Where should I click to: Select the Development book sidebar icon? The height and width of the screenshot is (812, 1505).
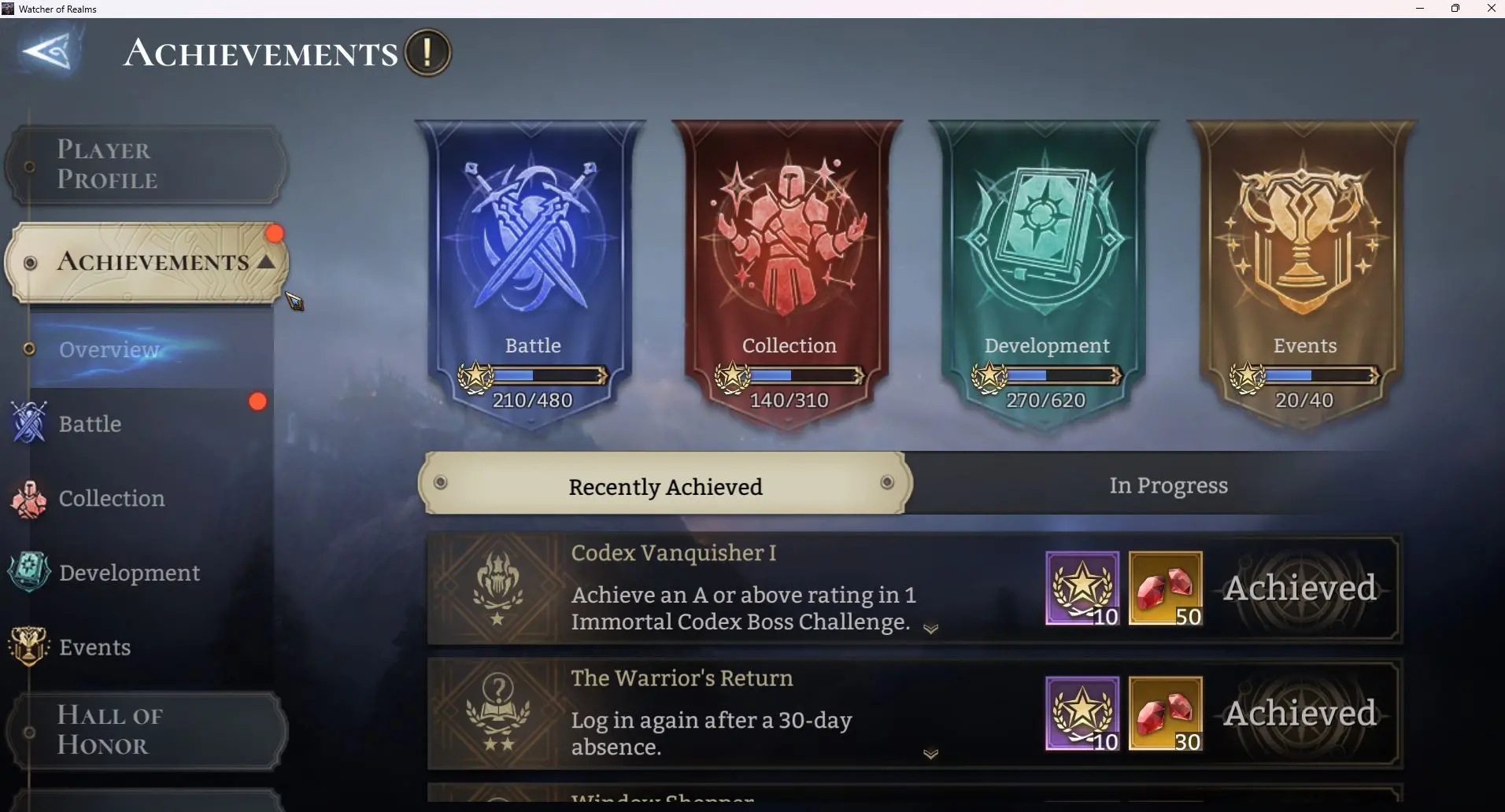coord(29,572)
